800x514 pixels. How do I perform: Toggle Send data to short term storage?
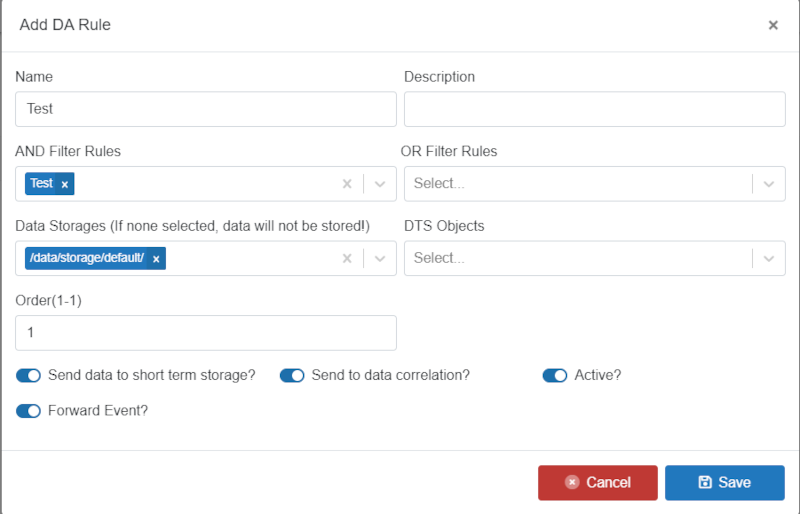[x=28, y=375]
